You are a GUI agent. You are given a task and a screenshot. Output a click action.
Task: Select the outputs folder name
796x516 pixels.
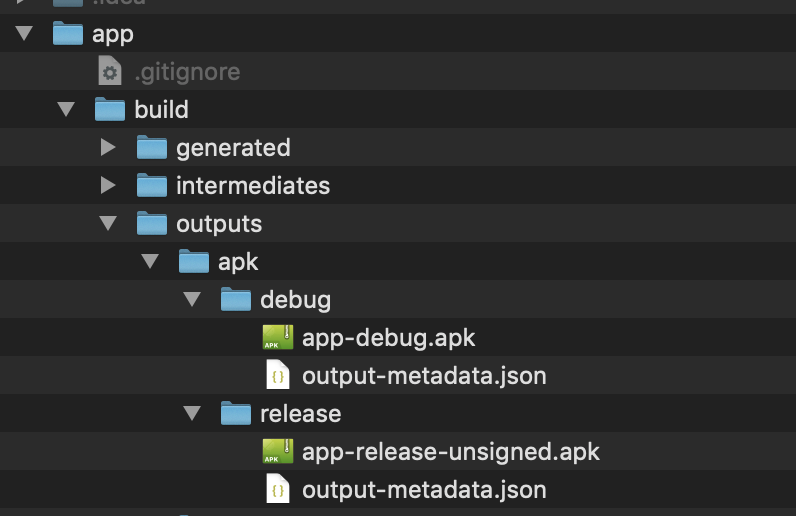219,224
